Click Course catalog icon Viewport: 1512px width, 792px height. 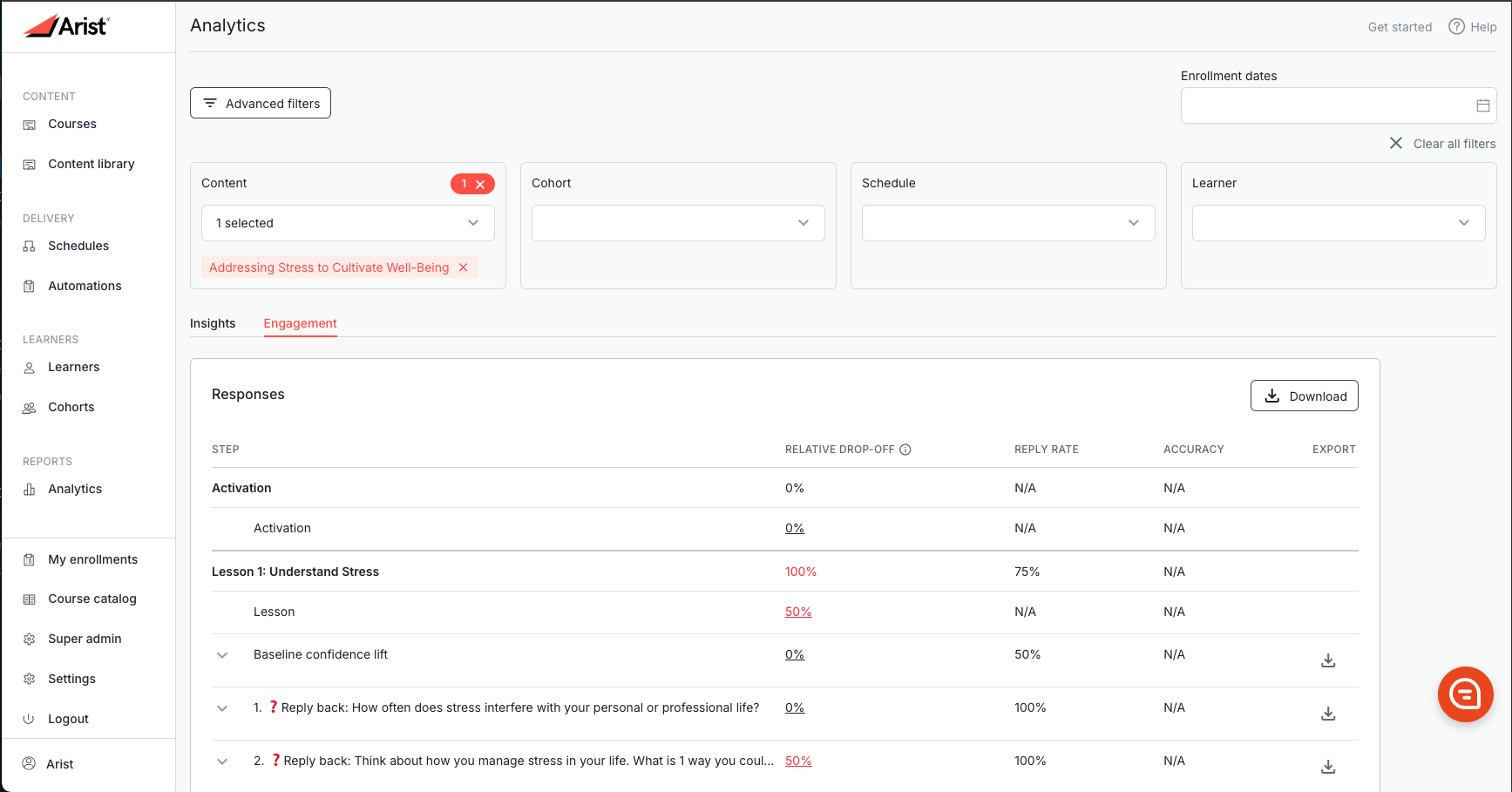pyautogui.click(x=29, y=599)
